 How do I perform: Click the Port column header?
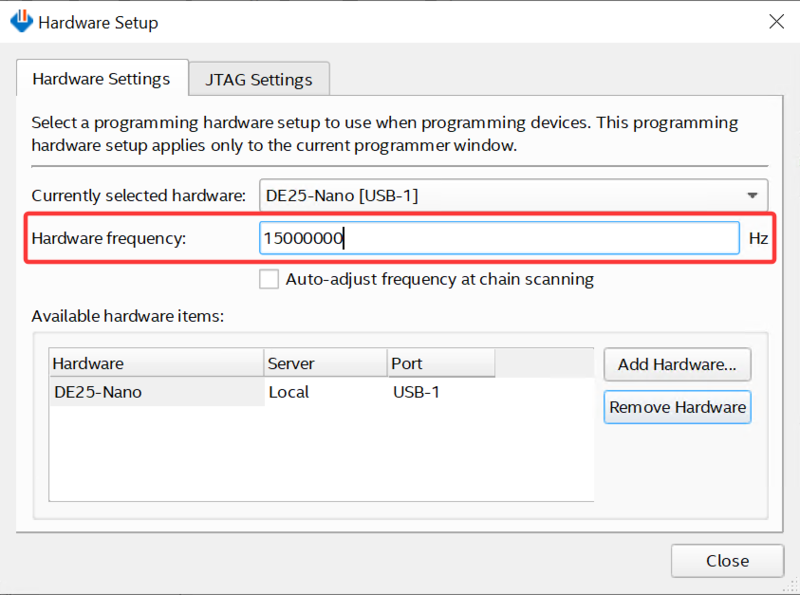[441, 363]
